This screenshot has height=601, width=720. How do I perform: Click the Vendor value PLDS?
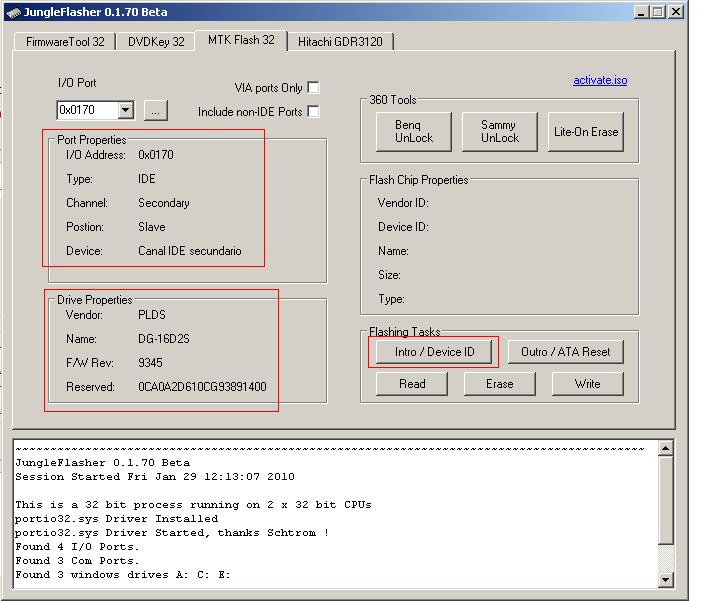coord(152,315)
